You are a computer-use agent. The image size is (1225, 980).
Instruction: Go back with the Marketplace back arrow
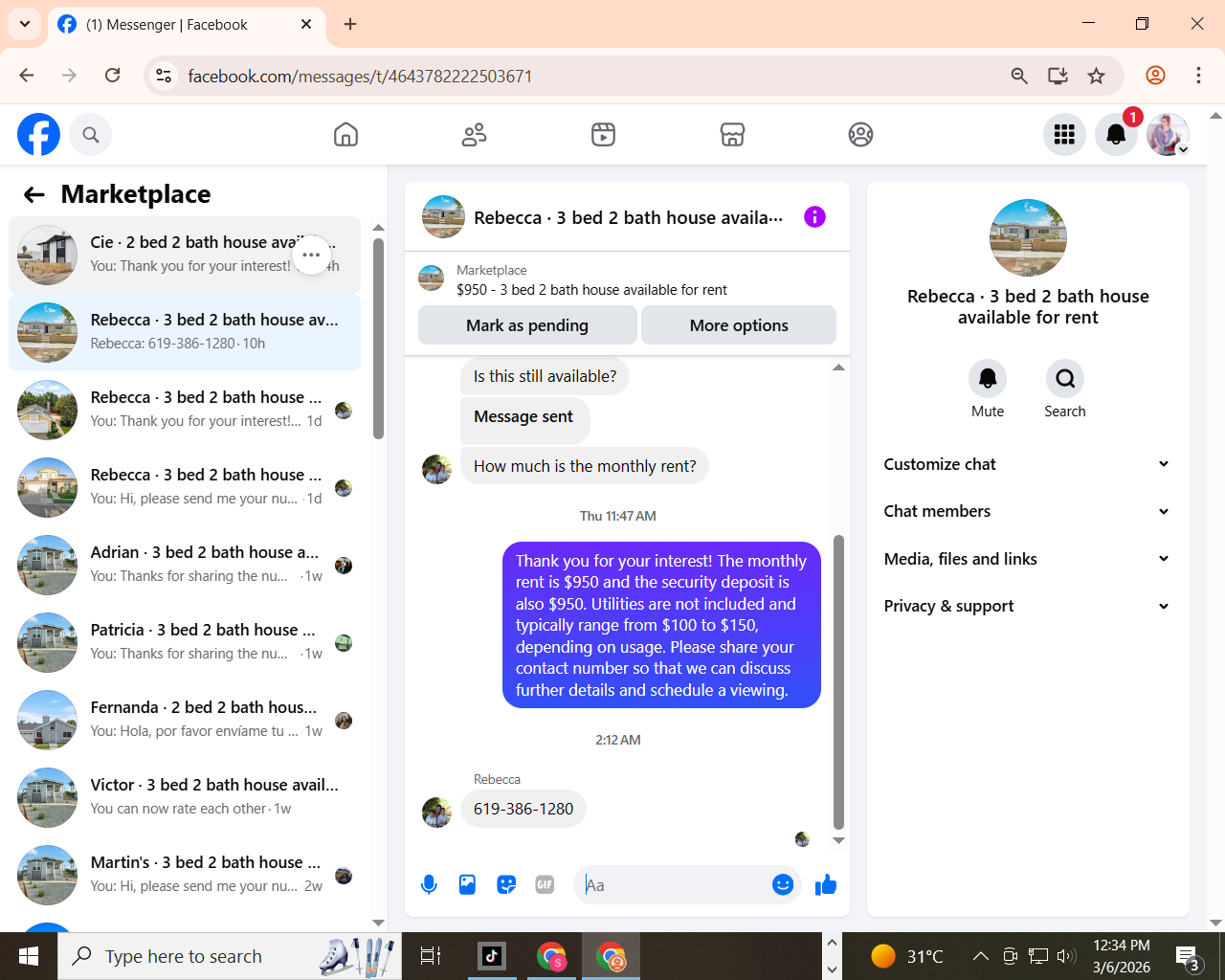tap(34, 195)
